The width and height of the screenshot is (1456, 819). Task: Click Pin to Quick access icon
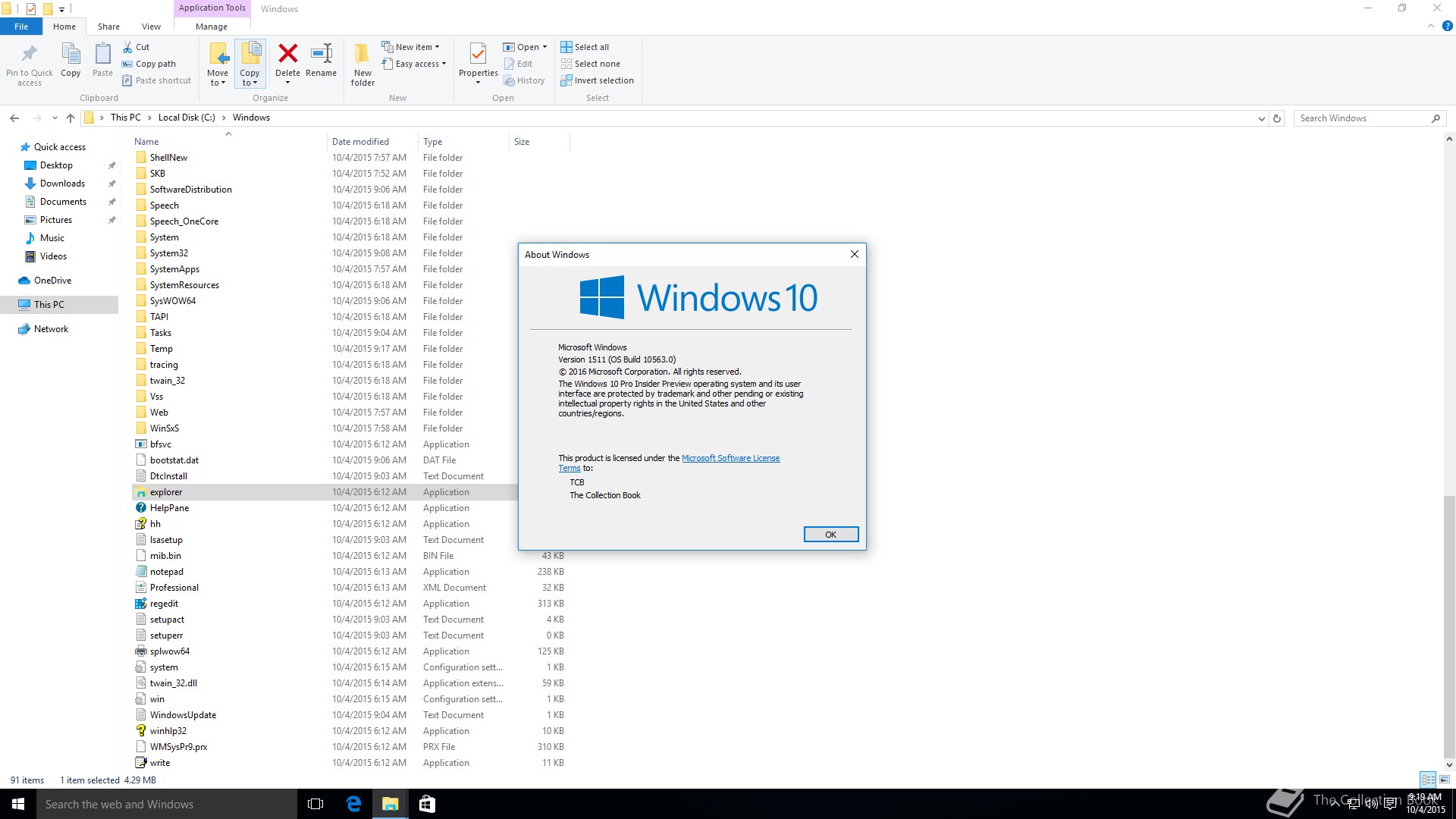click(x=30, y=54)
